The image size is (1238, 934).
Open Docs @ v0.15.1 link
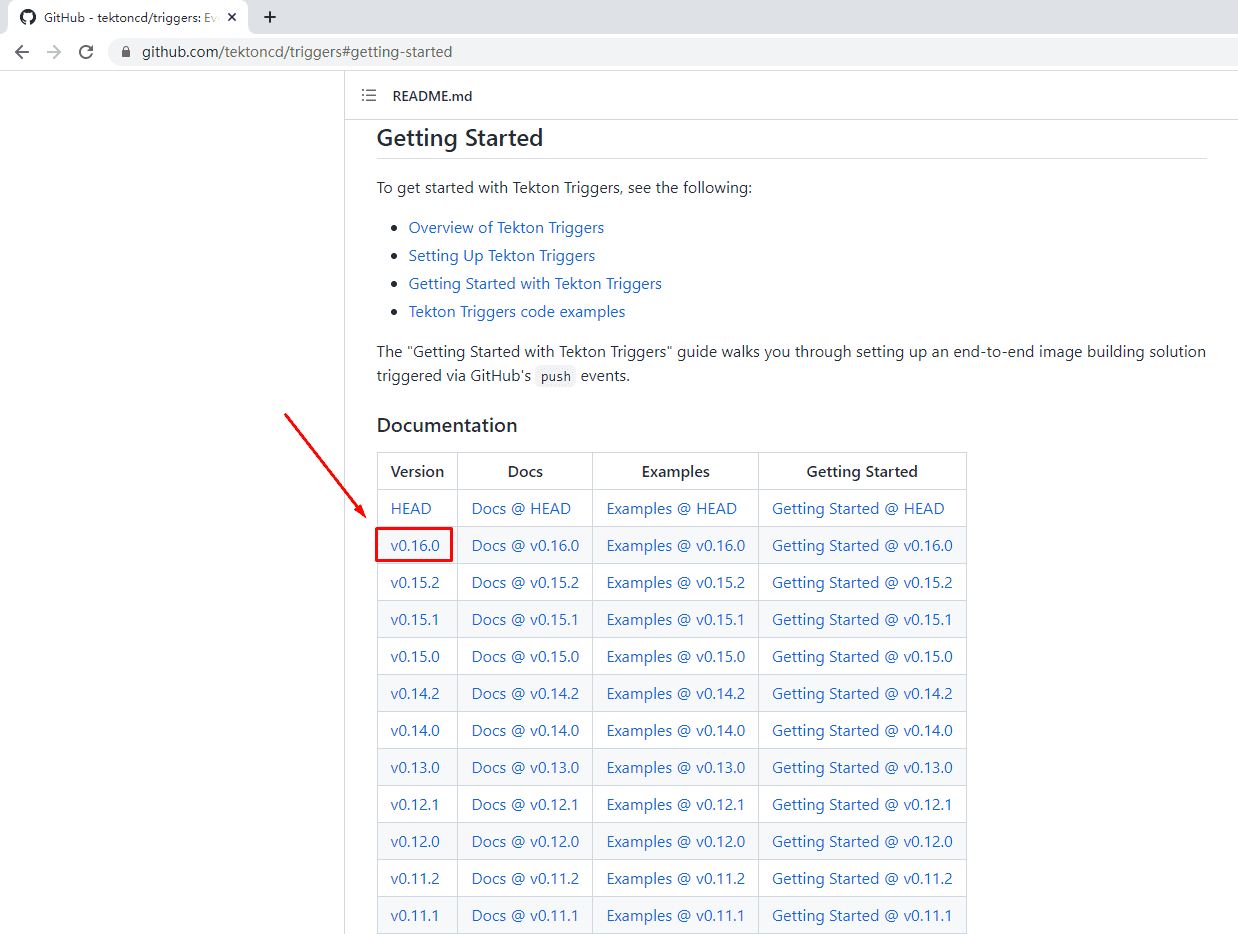tap(525, 620)
